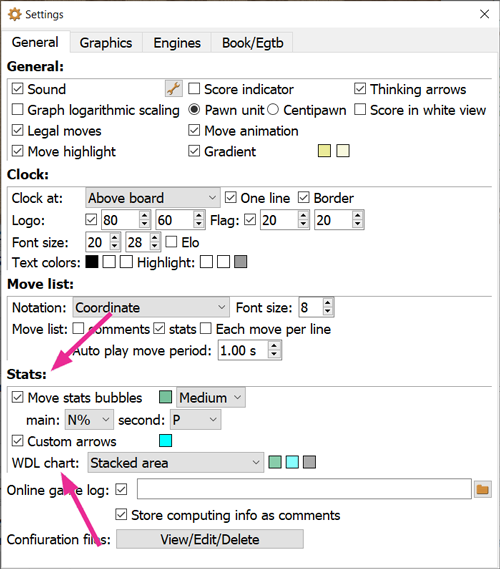Image resolution: width=500 pixels, height=569 pixels.
Task: Increase the Logo width value with up arrow
Action: (144, 215)
